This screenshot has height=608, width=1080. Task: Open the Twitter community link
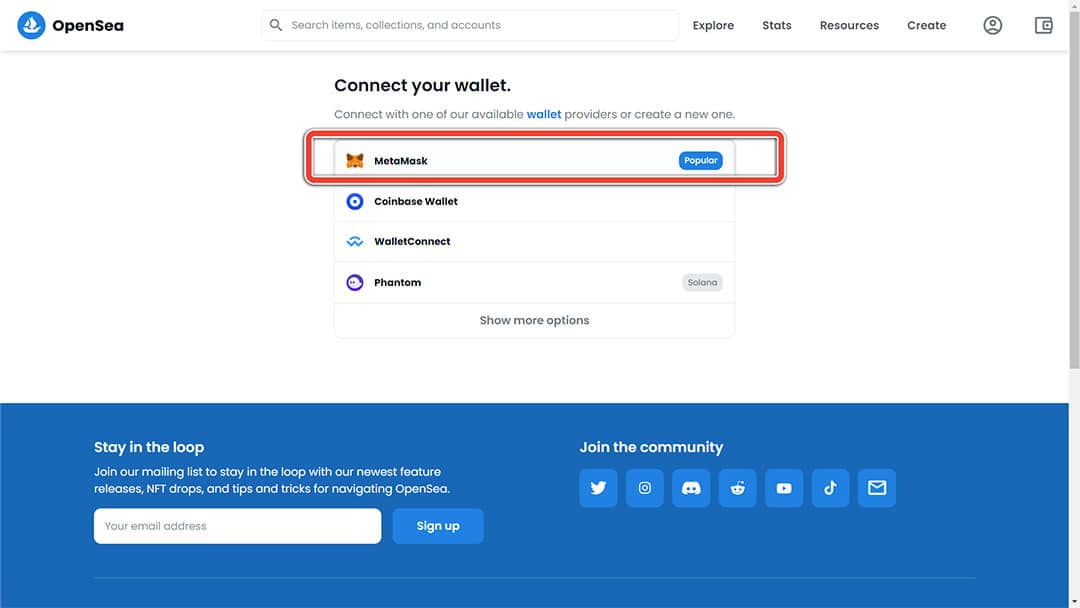pyautogui.click(x=598, y=488)
